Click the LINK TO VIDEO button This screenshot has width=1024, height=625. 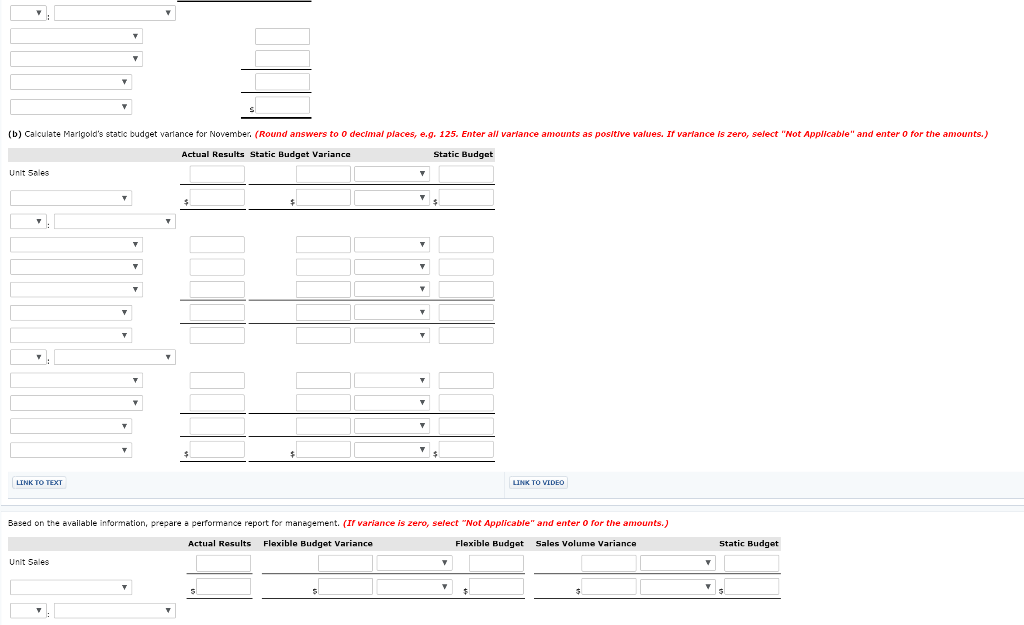(x=538, y=483)
